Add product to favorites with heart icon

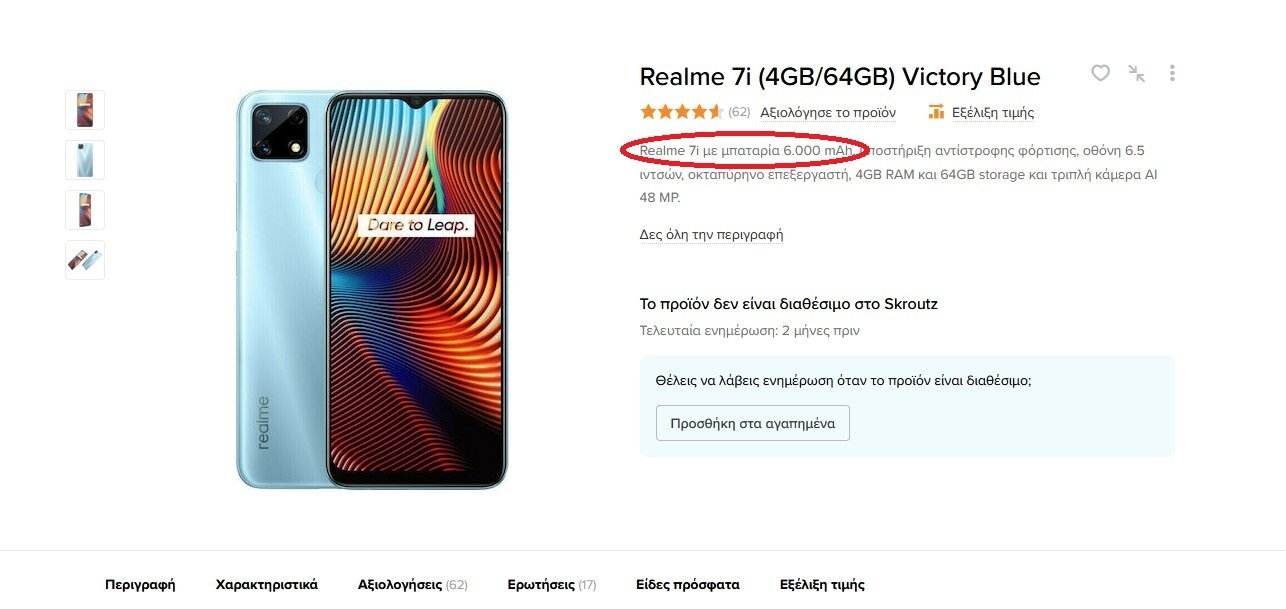pyautogui.click(x=1100, y=73)
